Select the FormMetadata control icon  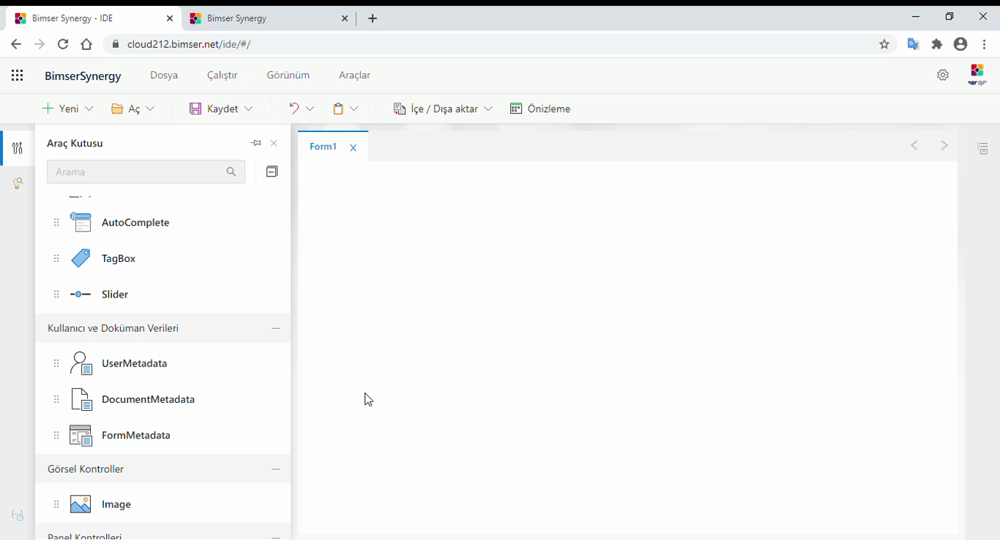tap(81, 436)
